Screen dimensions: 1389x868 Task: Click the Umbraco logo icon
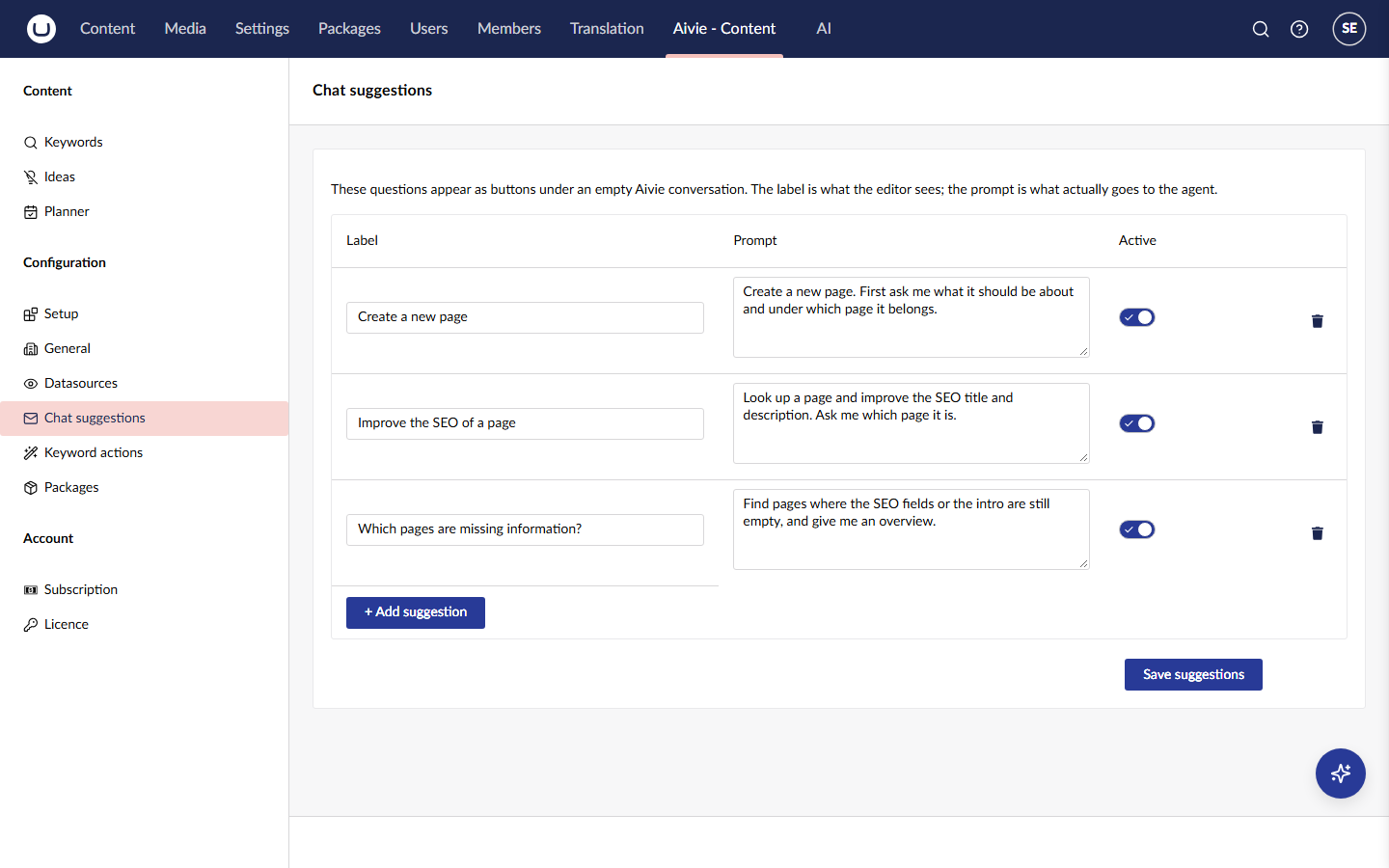41,29
